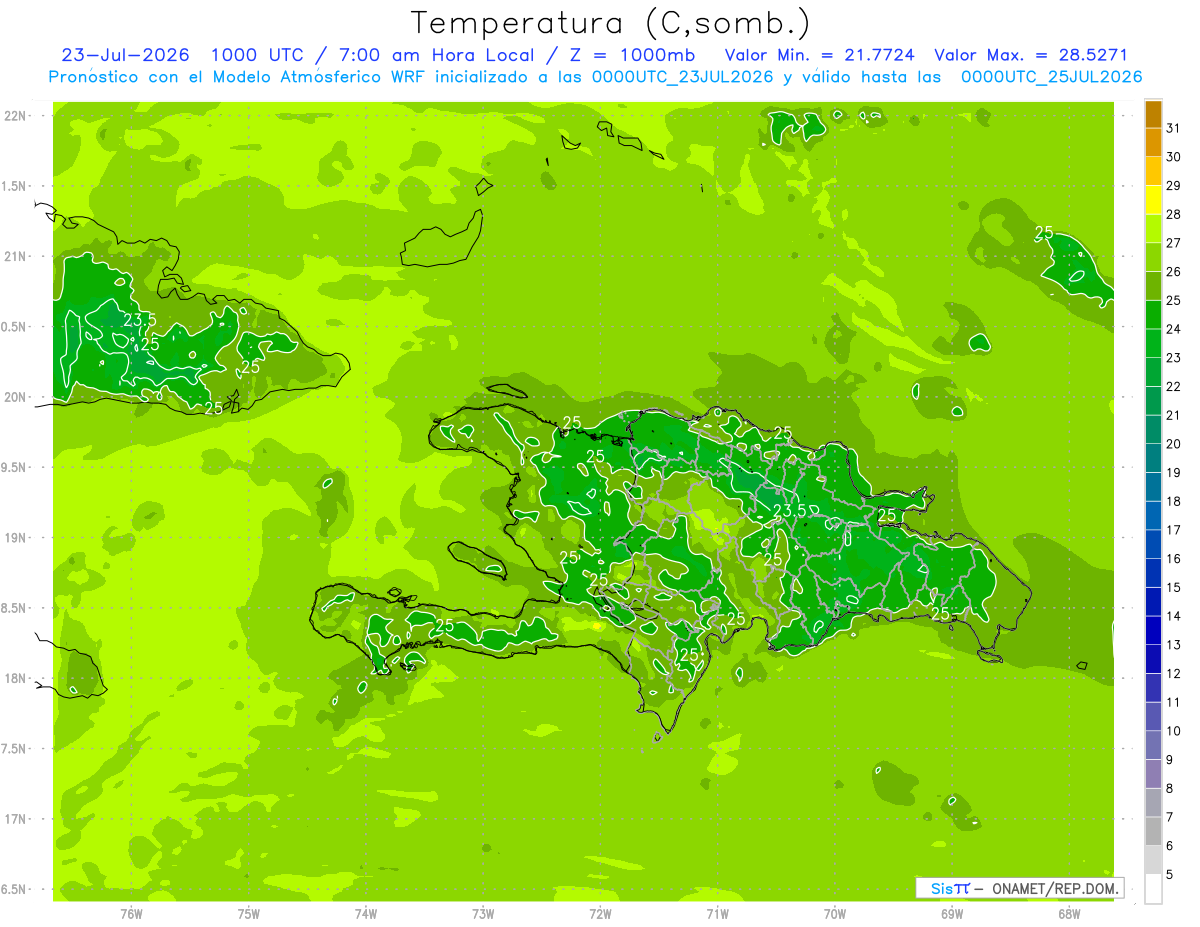Click the "68W" longitude label
The image size is (1200, 927).
(1069, 914)
